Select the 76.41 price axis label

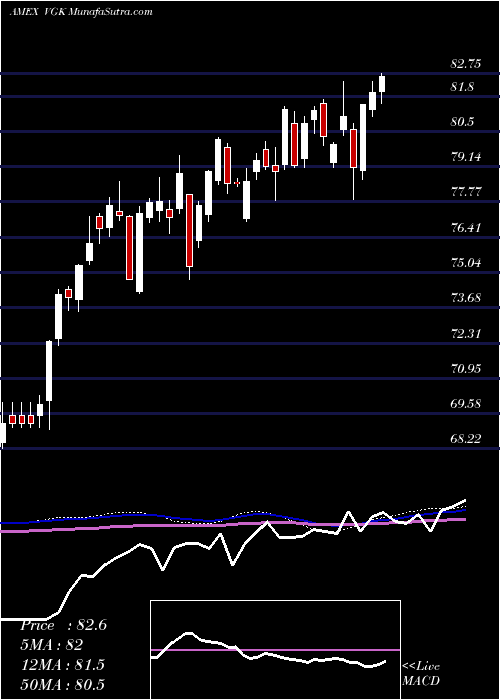[x=466, y=228]
